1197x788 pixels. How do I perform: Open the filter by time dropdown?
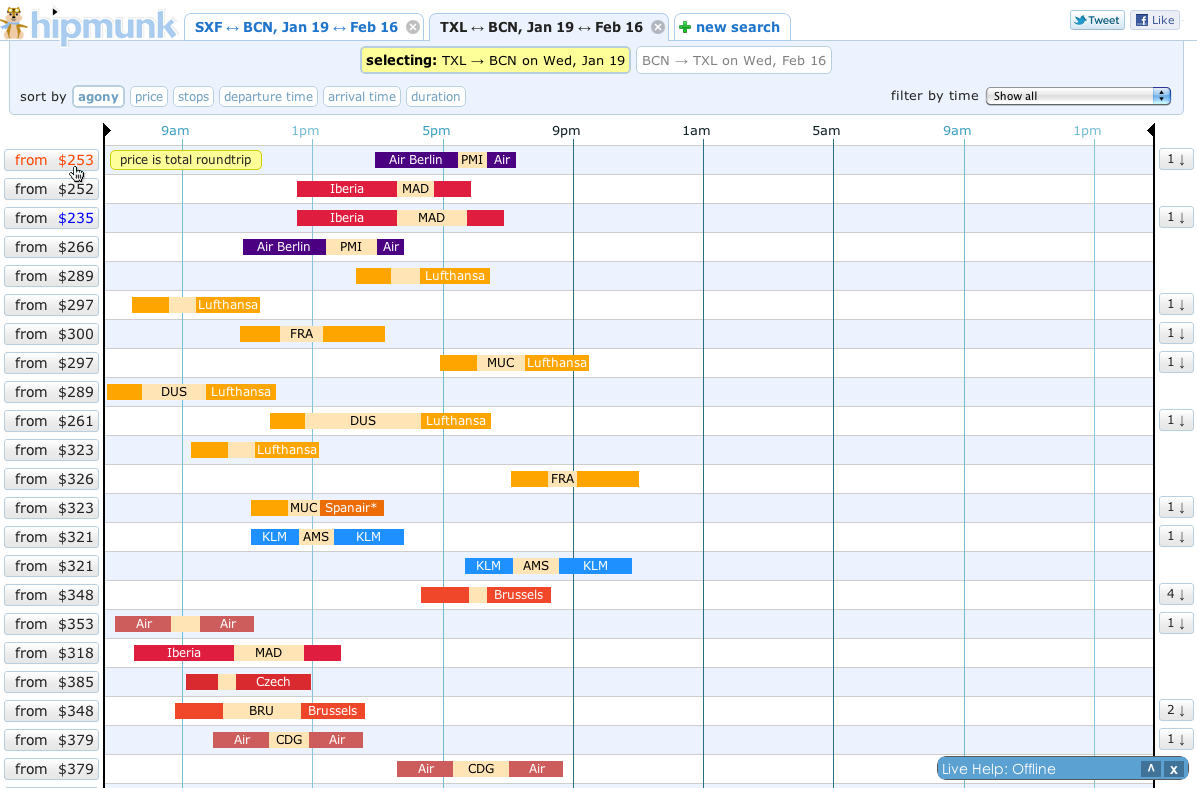(1078, 96)
